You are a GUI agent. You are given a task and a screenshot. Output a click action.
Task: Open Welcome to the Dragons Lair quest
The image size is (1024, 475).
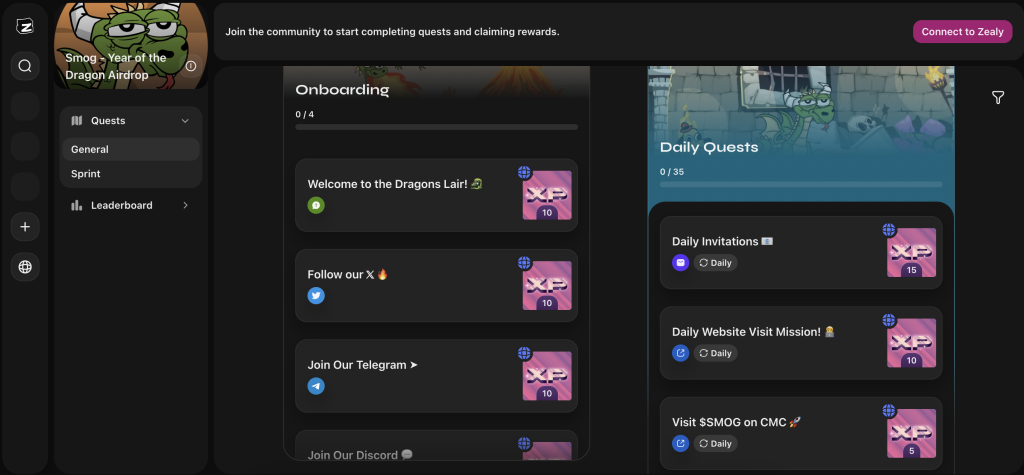436,195
